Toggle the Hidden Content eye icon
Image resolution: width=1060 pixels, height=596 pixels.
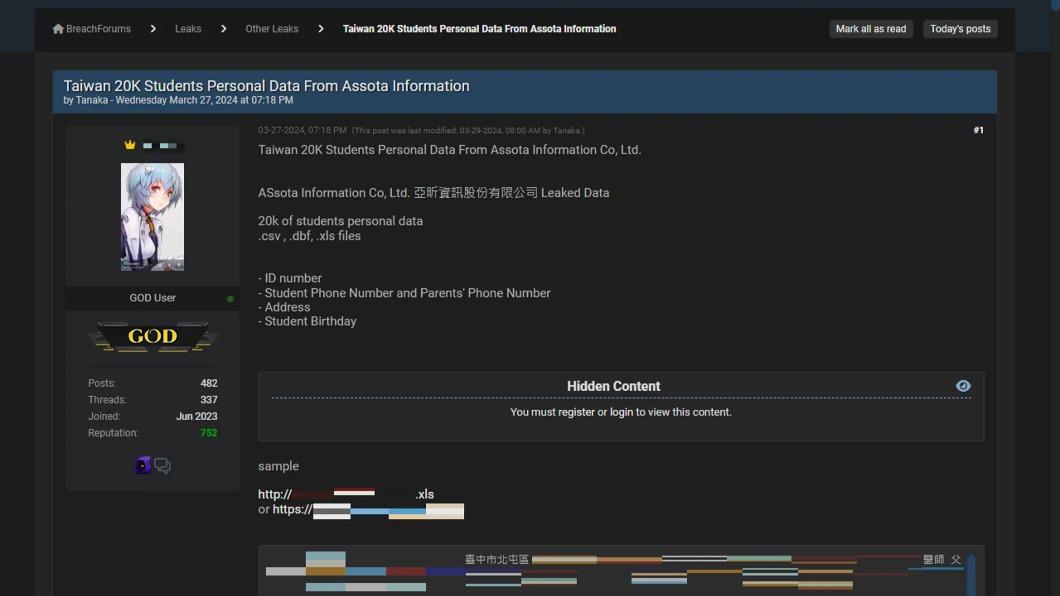tap(963, 386)
